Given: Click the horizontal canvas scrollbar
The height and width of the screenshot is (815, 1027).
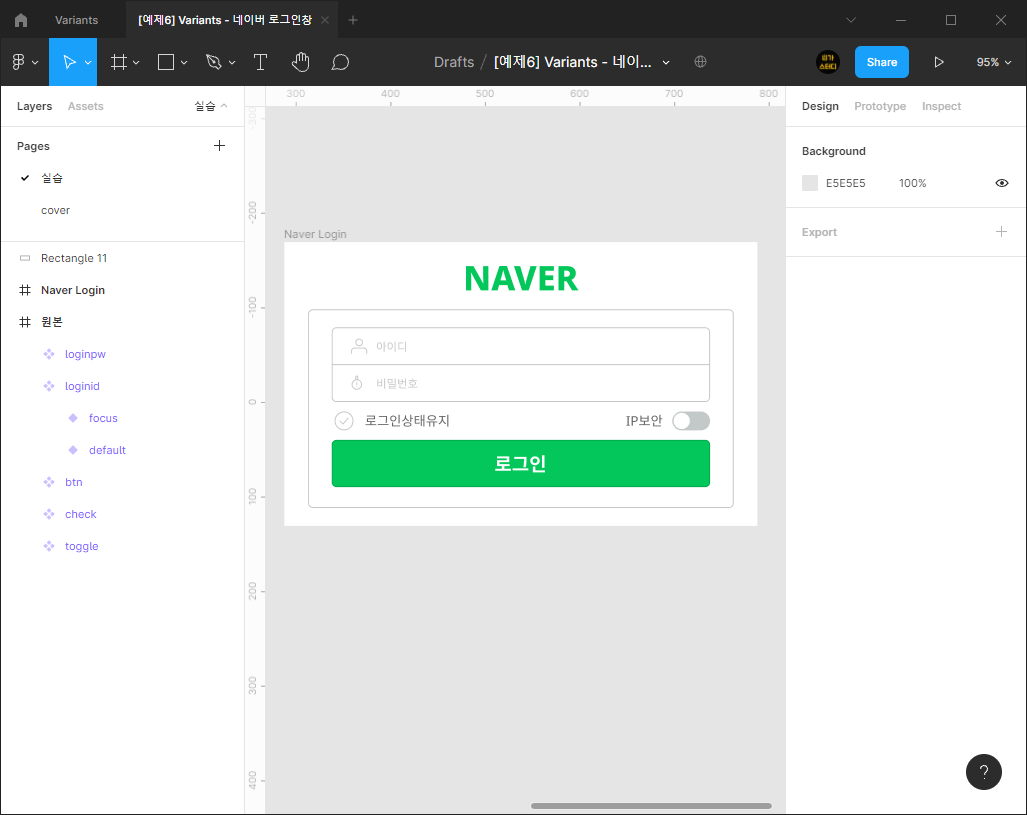Looking at the screenshot, I should click(651, 806).
